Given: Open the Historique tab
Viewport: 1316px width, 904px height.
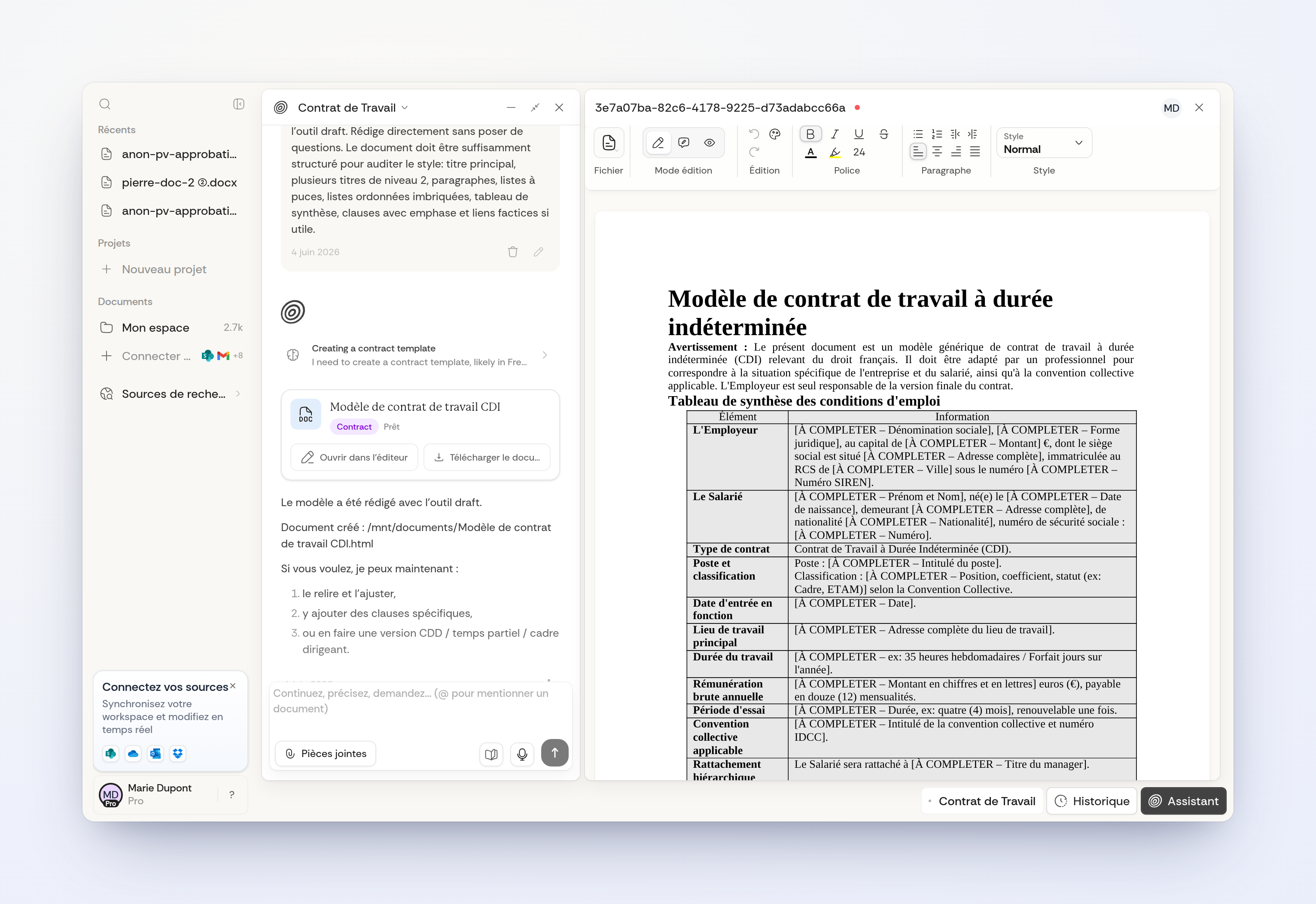Looking at the screenshot, I should pos(1091,801).
